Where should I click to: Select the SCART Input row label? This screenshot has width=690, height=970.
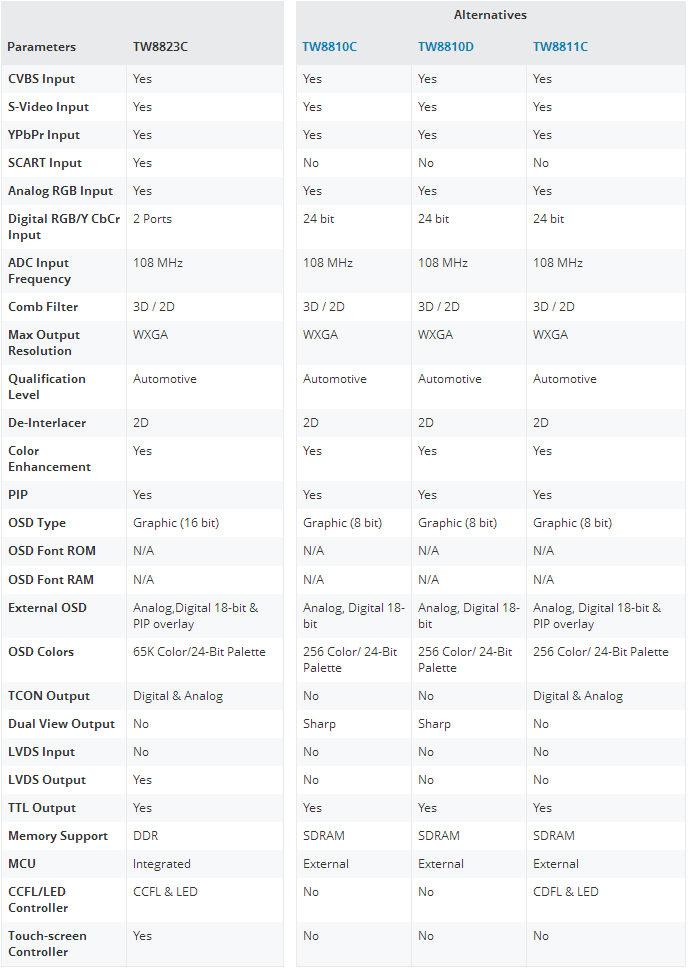click(45, 163)
